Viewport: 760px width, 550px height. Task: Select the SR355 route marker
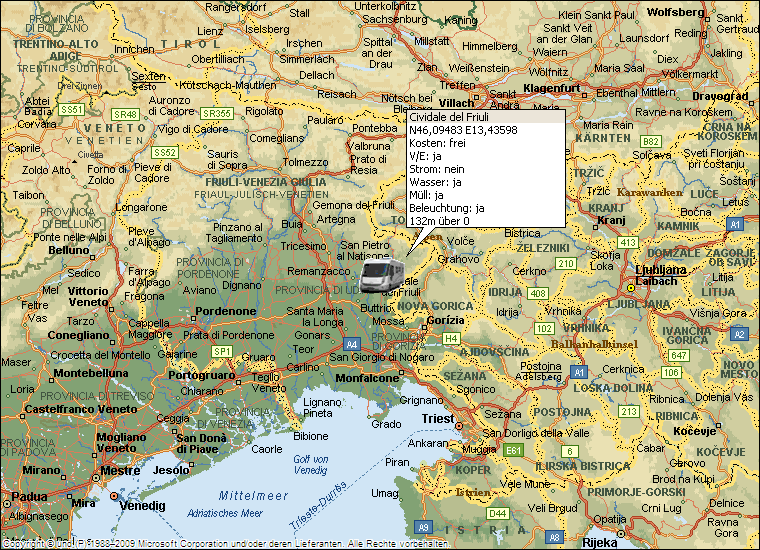[x=216, y=113]
